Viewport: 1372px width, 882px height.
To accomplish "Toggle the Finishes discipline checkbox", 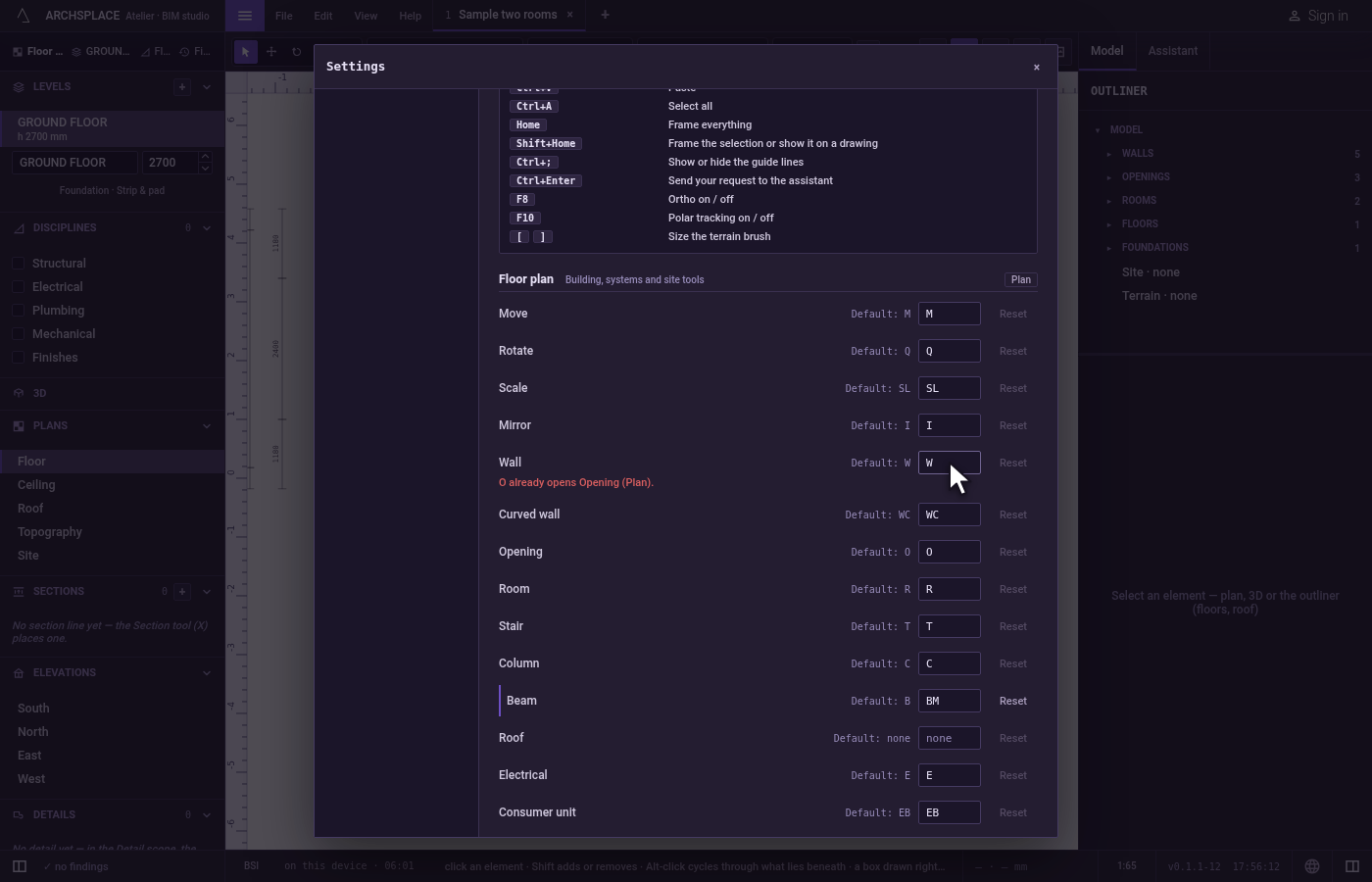I will pyautogui.click(x=19, y=358).
